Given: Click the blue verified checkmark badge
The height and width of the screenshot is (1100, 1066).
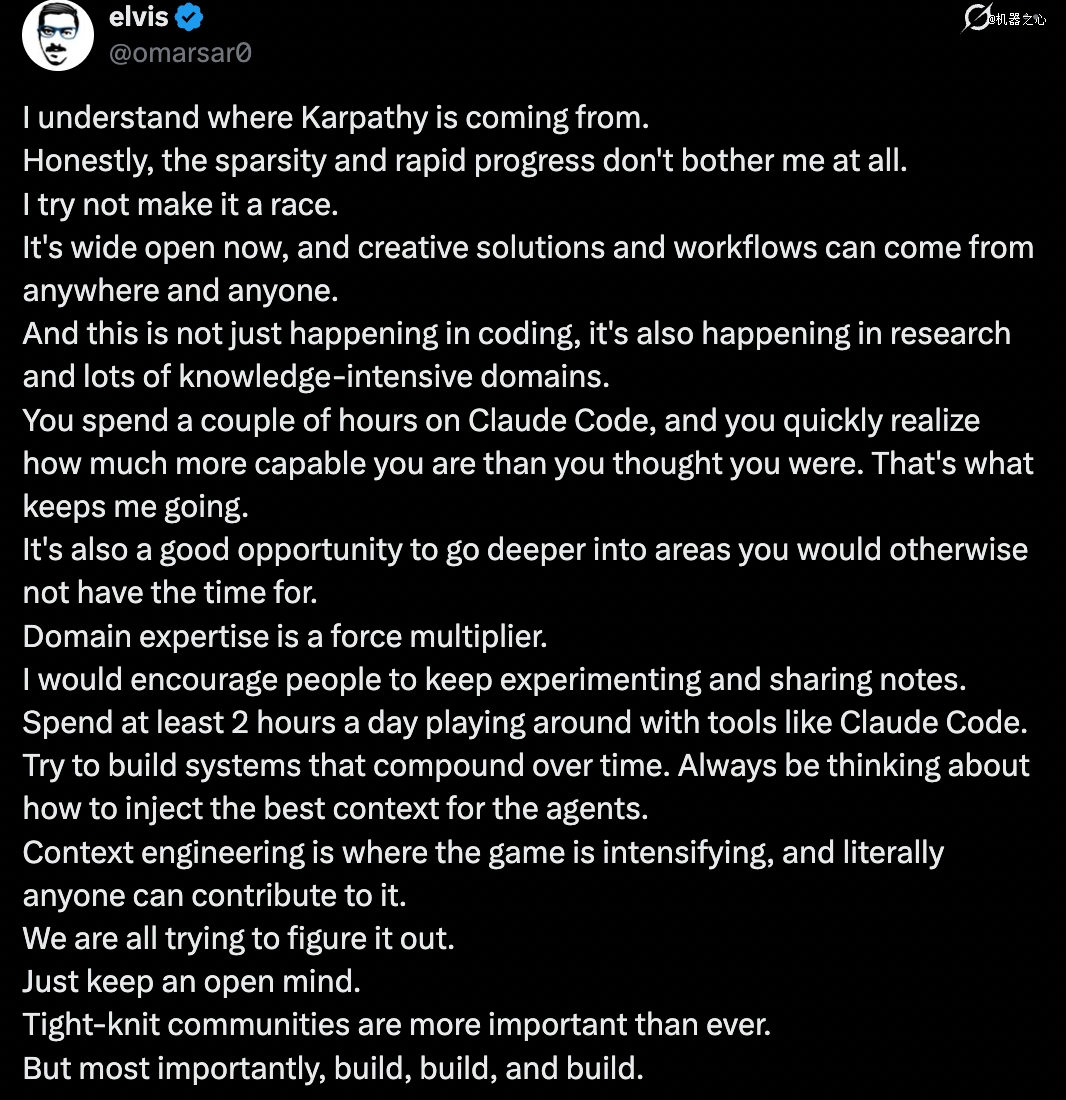Looking at the screenshot, I should point(192,17).
